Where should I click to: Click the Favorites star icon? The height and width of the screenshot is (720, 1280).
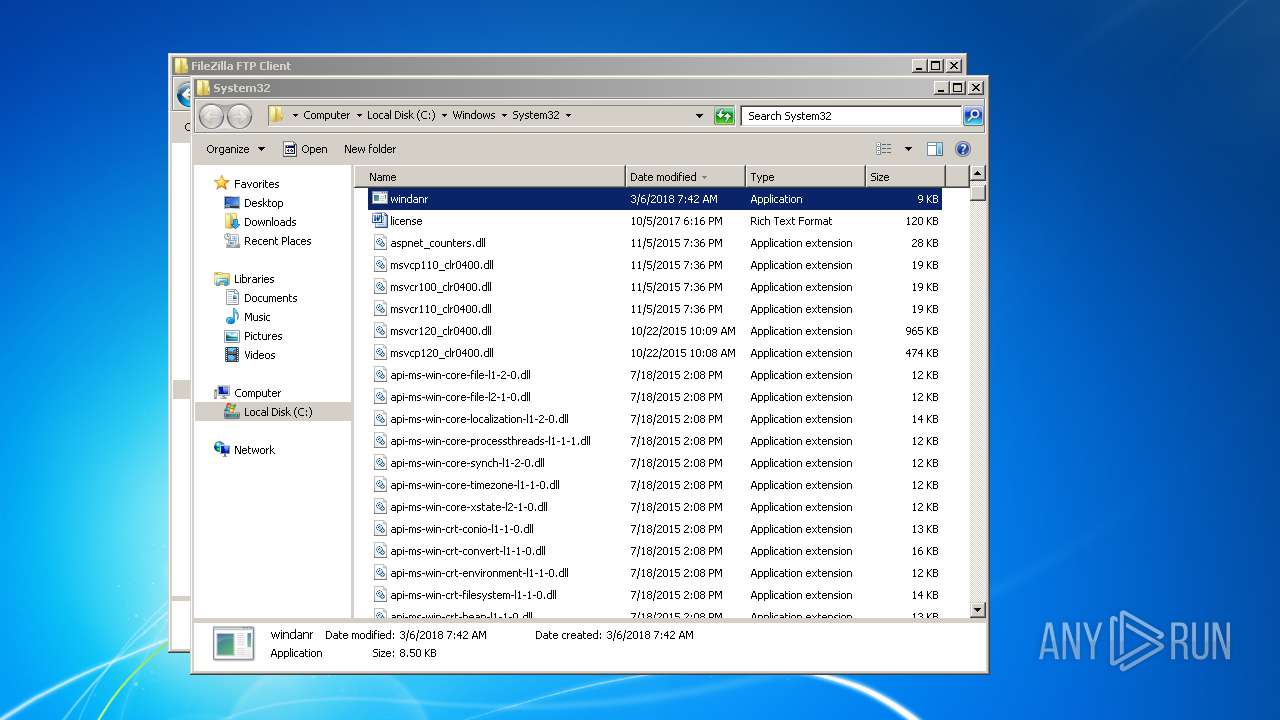[x=222, y=183]
